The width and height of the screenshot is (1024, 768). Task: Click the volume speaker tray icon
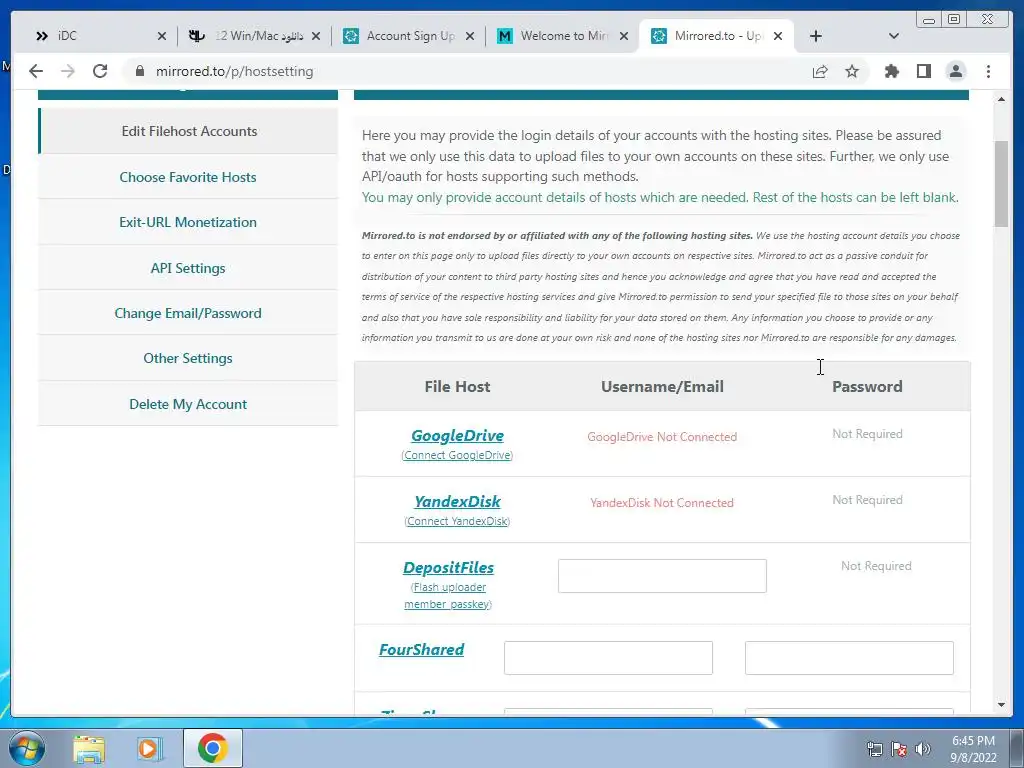coord(923,749)
